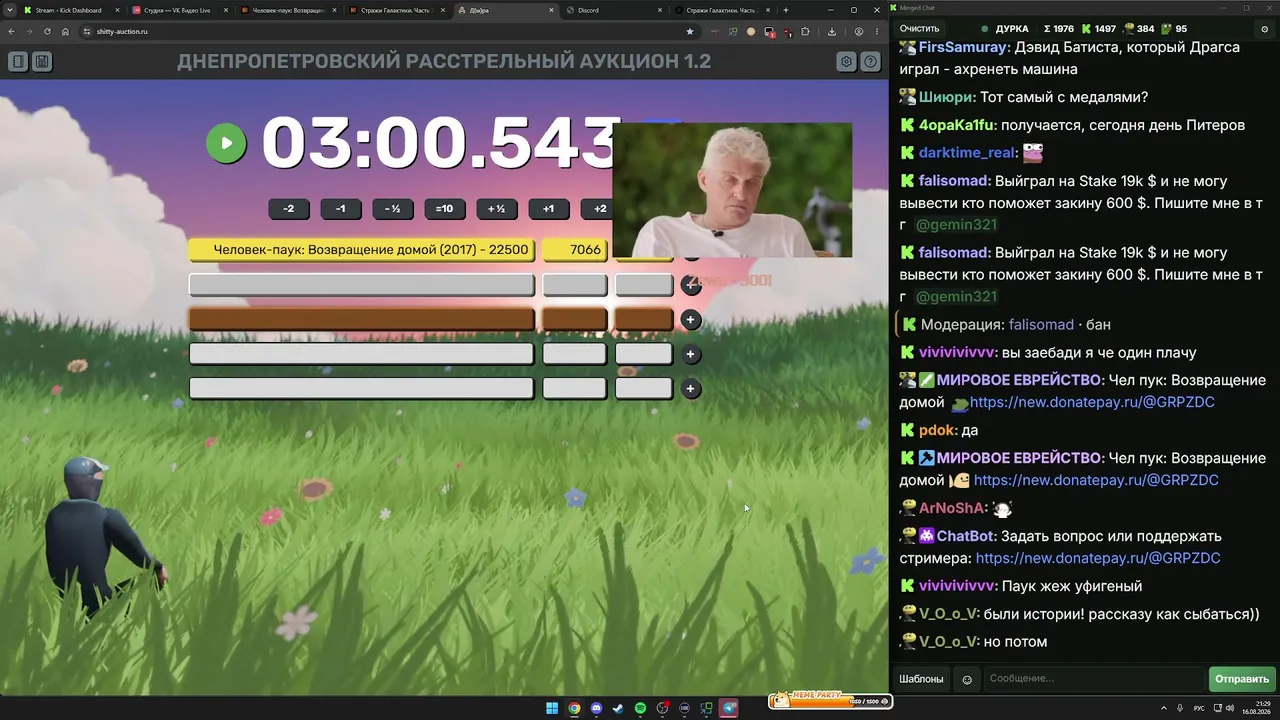Screen dimensions: 1280x720
Task: Click the 'Очистить' button in Merged Chat
Action: (x=919, y=29)
